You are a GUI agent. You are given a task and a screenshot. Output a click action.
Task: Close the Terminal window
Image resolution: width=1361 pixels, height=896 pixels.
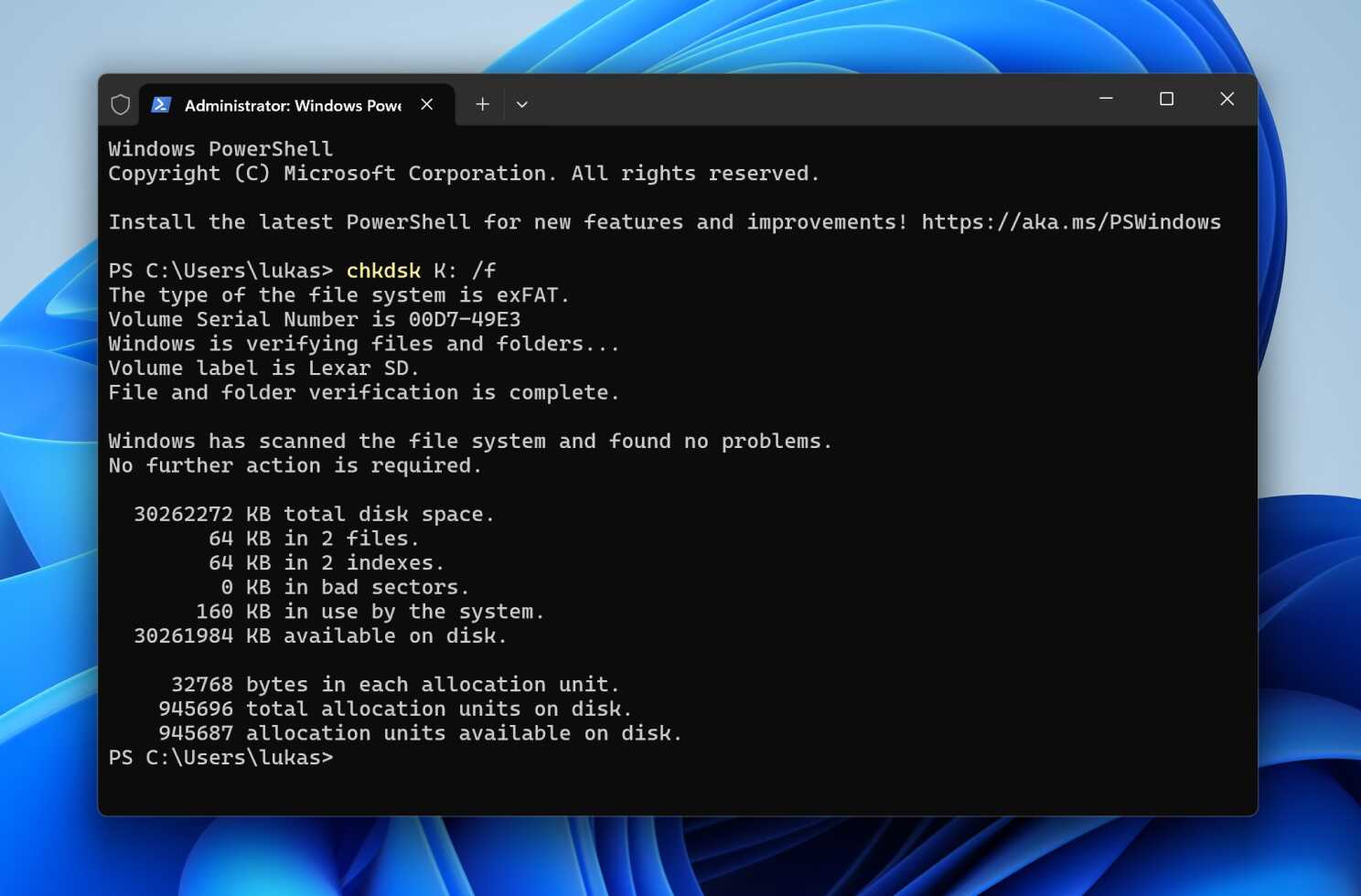pyautogui.click(x=1227, y=98)
